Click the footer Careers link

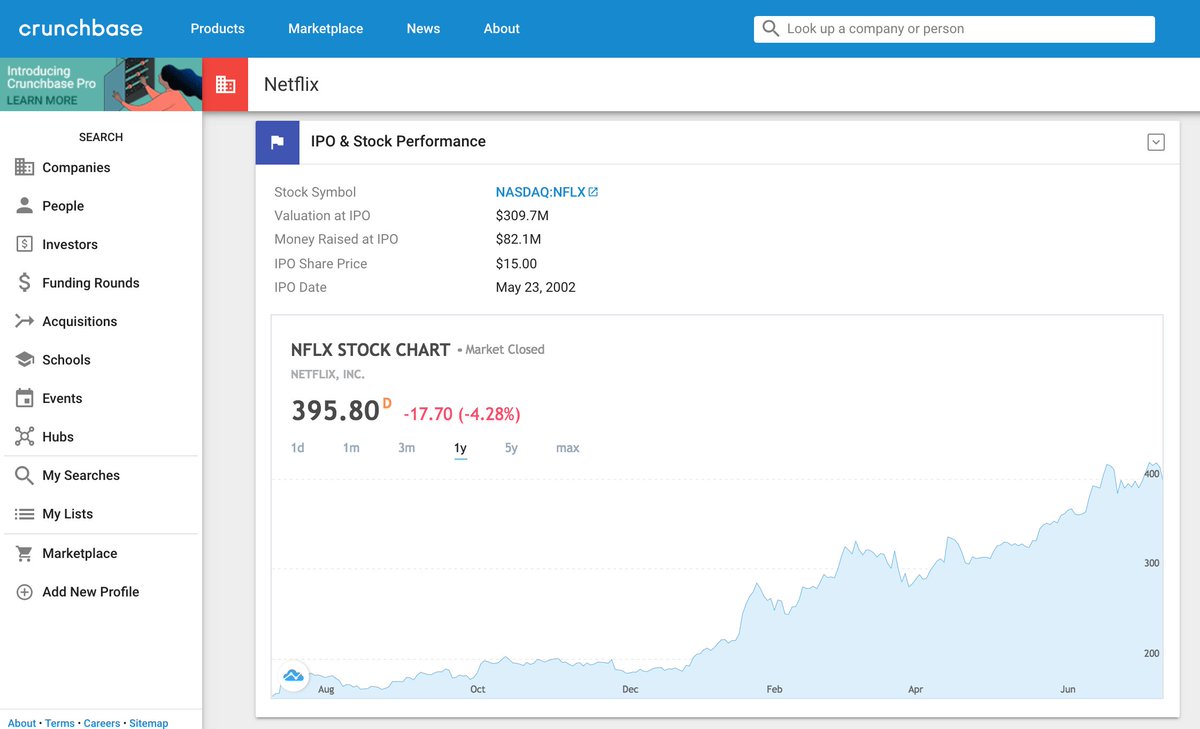pyautogui.click(x=102, y=723)
